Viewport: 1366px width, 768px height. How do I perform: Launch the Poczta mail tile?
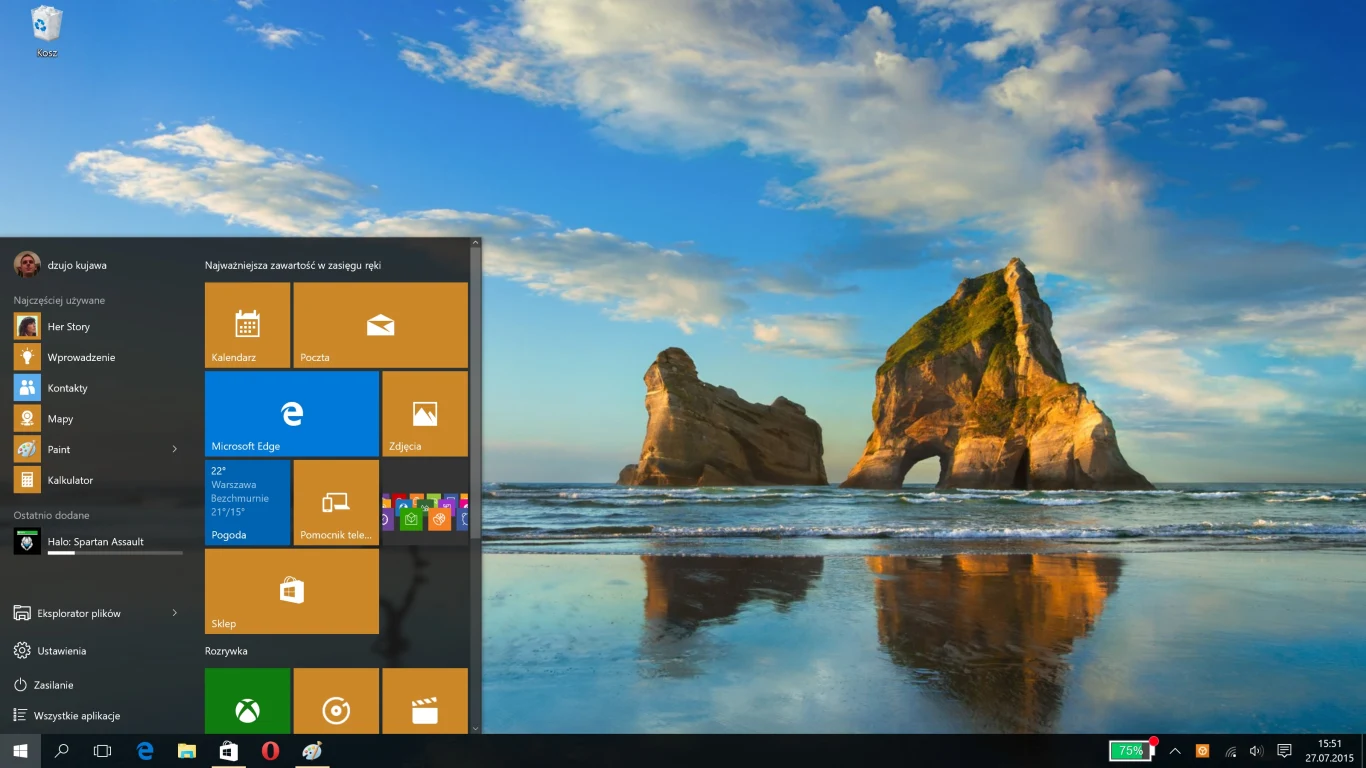click(380, 324)
